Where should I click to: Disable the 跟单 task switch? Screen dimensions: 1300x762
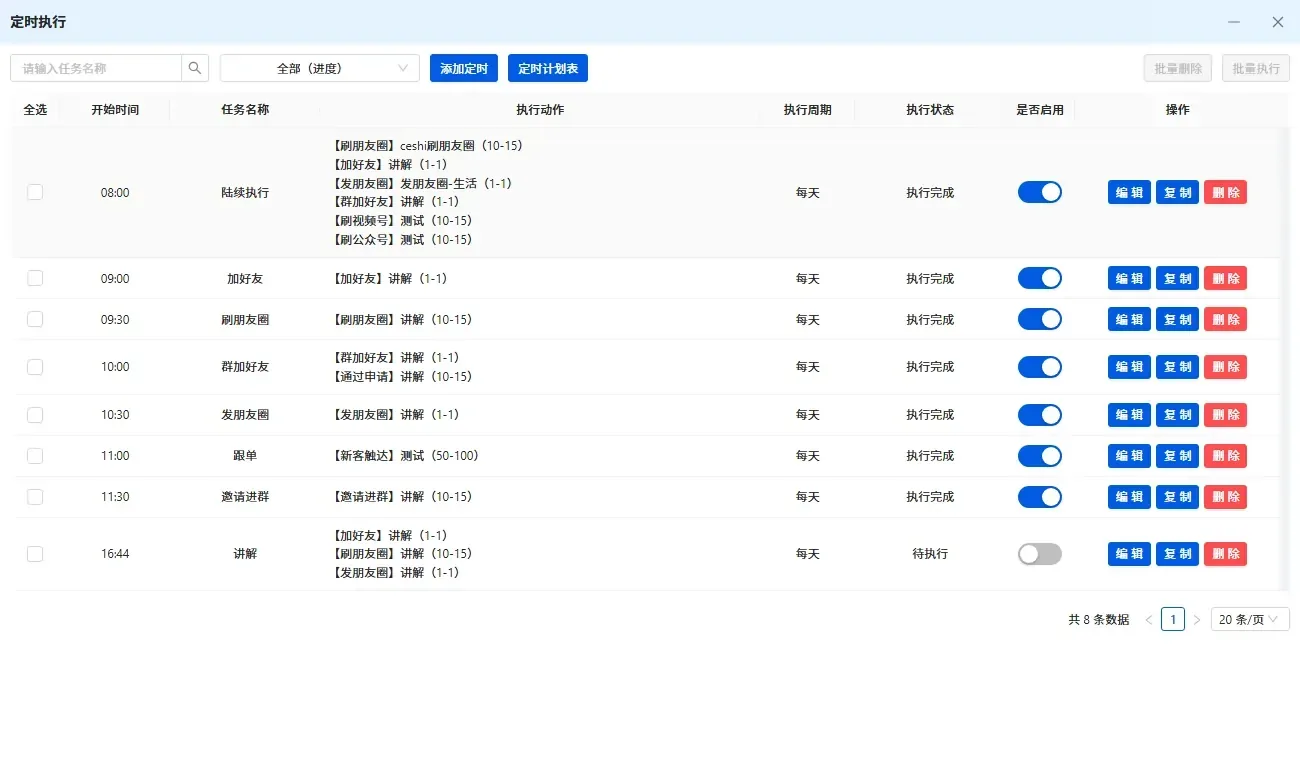1040,455
